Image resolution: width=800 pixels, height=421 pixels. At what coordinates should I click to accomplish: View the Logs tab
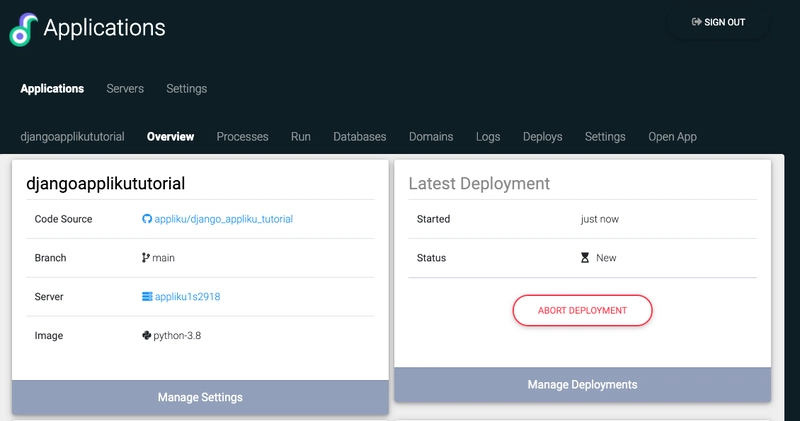(x=488, y=137)
